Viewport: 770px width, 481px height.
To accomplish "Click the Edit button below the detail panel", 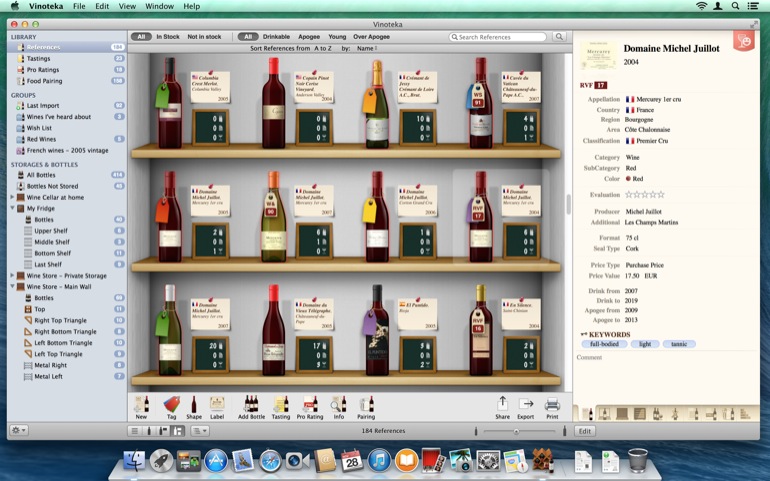I will pyautogui.click(x=584, y=431).
